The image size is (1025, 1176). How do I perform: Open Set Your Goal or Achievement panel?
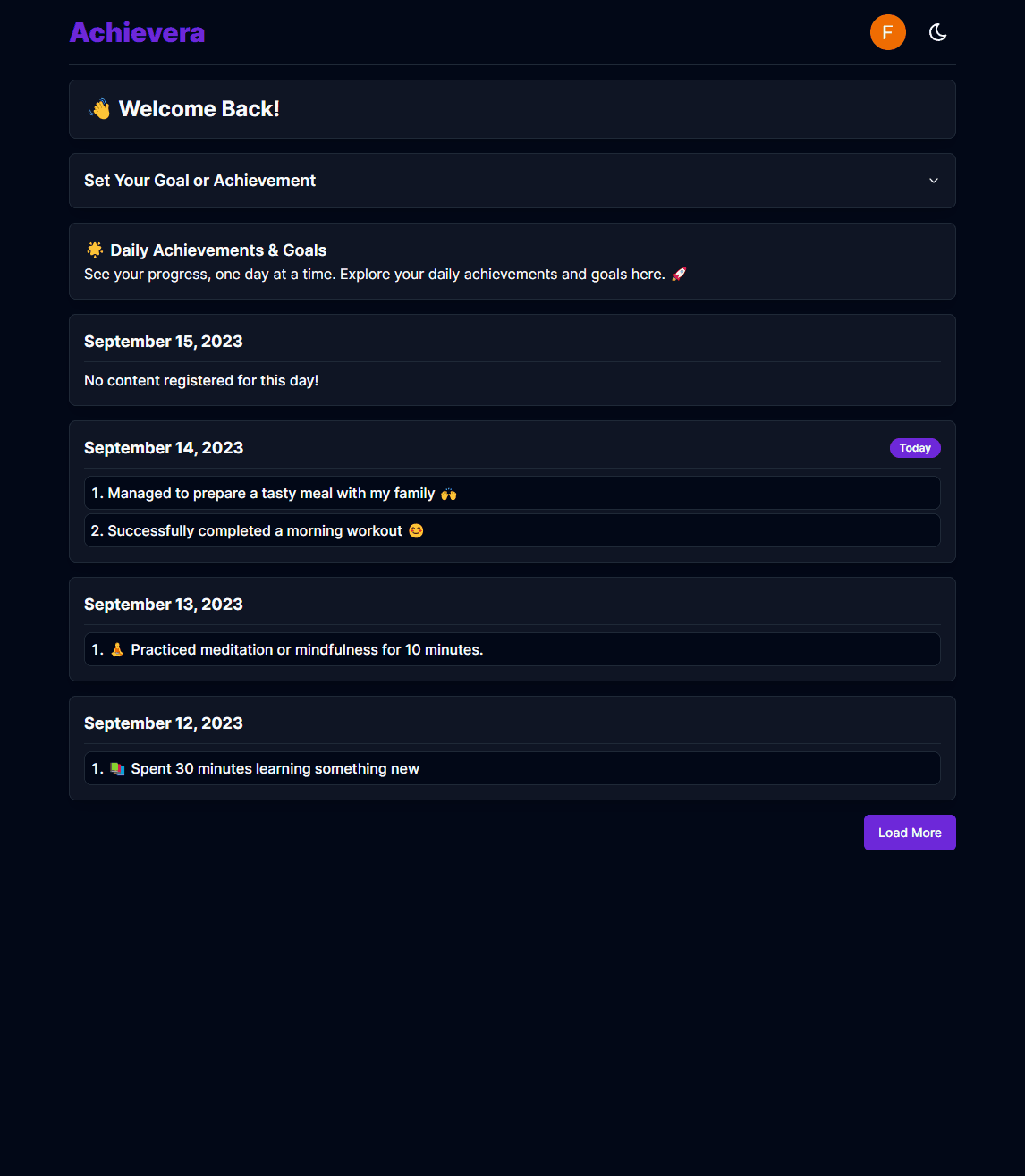pos(512,181)
